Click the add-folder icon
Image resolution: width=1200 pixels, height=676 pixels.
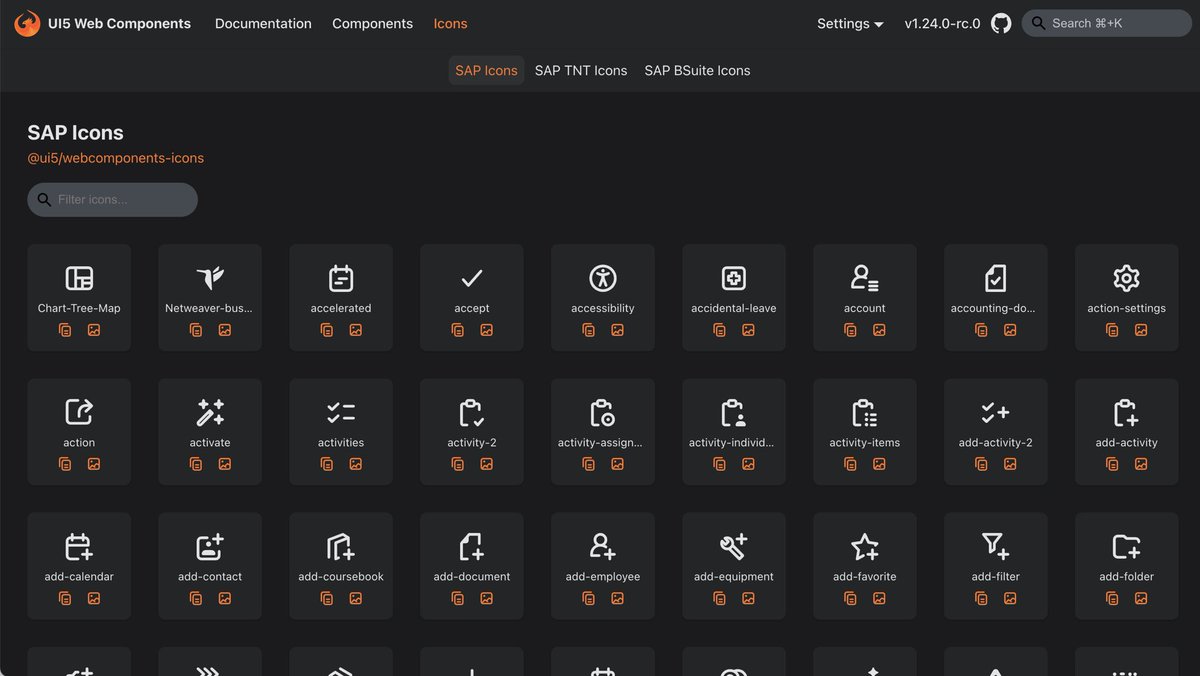click(x=1127, y=546)
